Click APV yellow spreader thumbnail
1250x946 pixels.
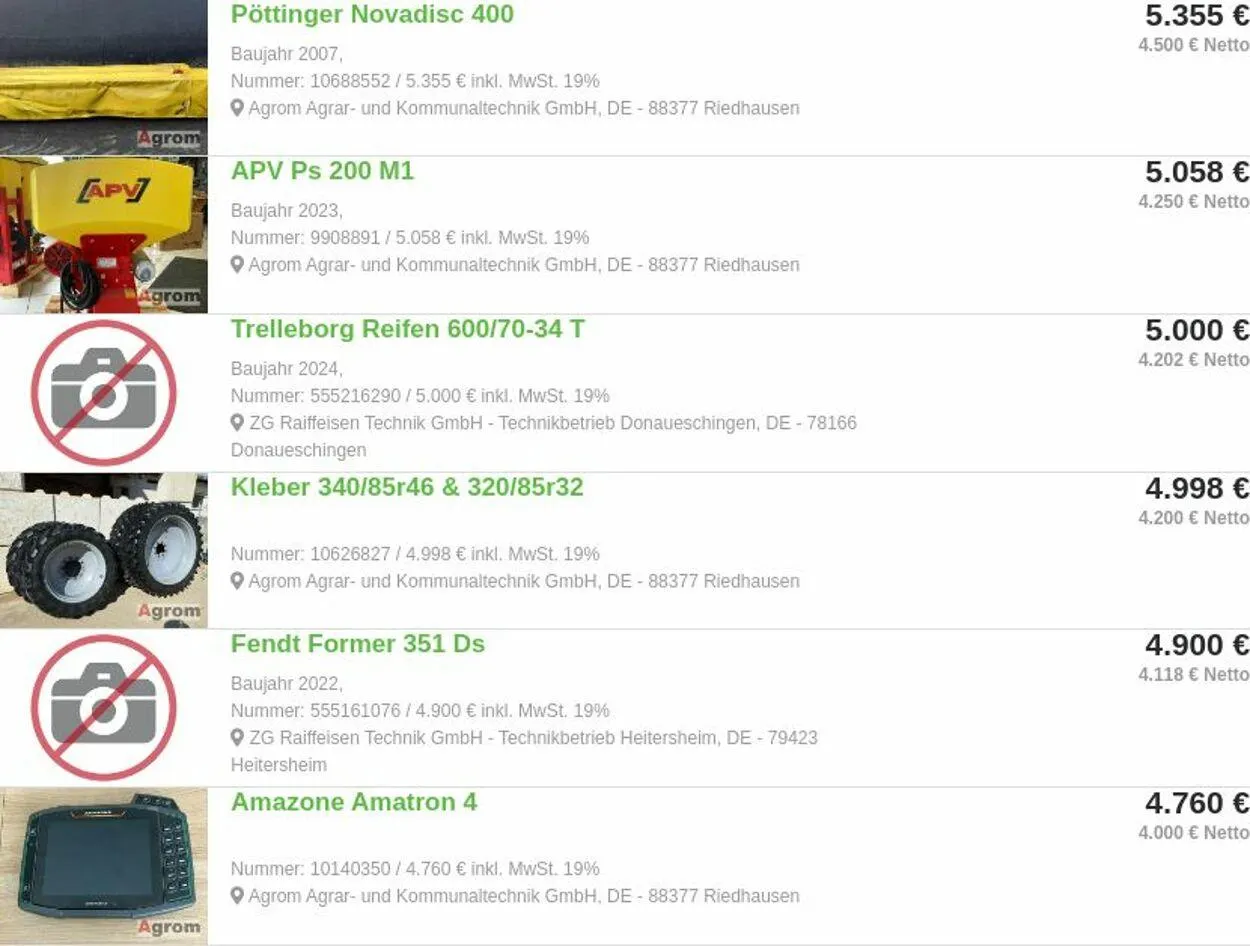click(104, 235)
